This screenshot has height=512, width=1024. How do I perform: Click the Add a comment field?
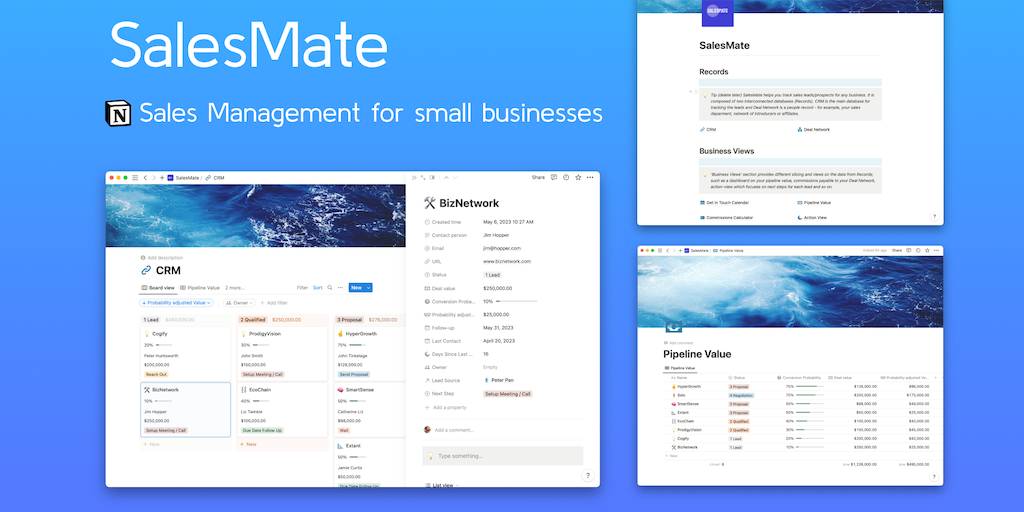point(455,430)
